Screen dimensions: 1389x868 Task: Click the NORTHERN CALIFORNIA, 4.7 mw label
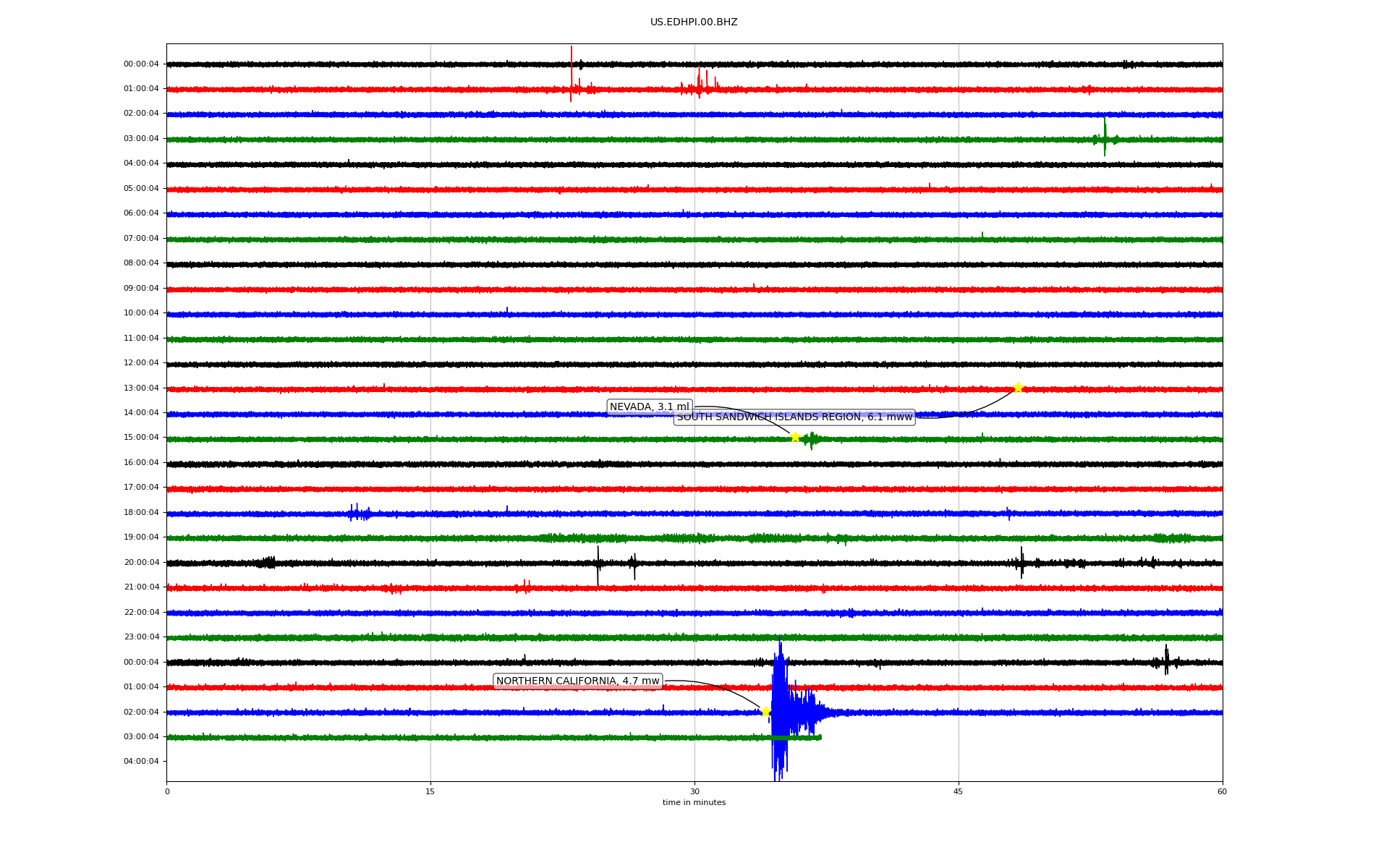click(578, 681)
